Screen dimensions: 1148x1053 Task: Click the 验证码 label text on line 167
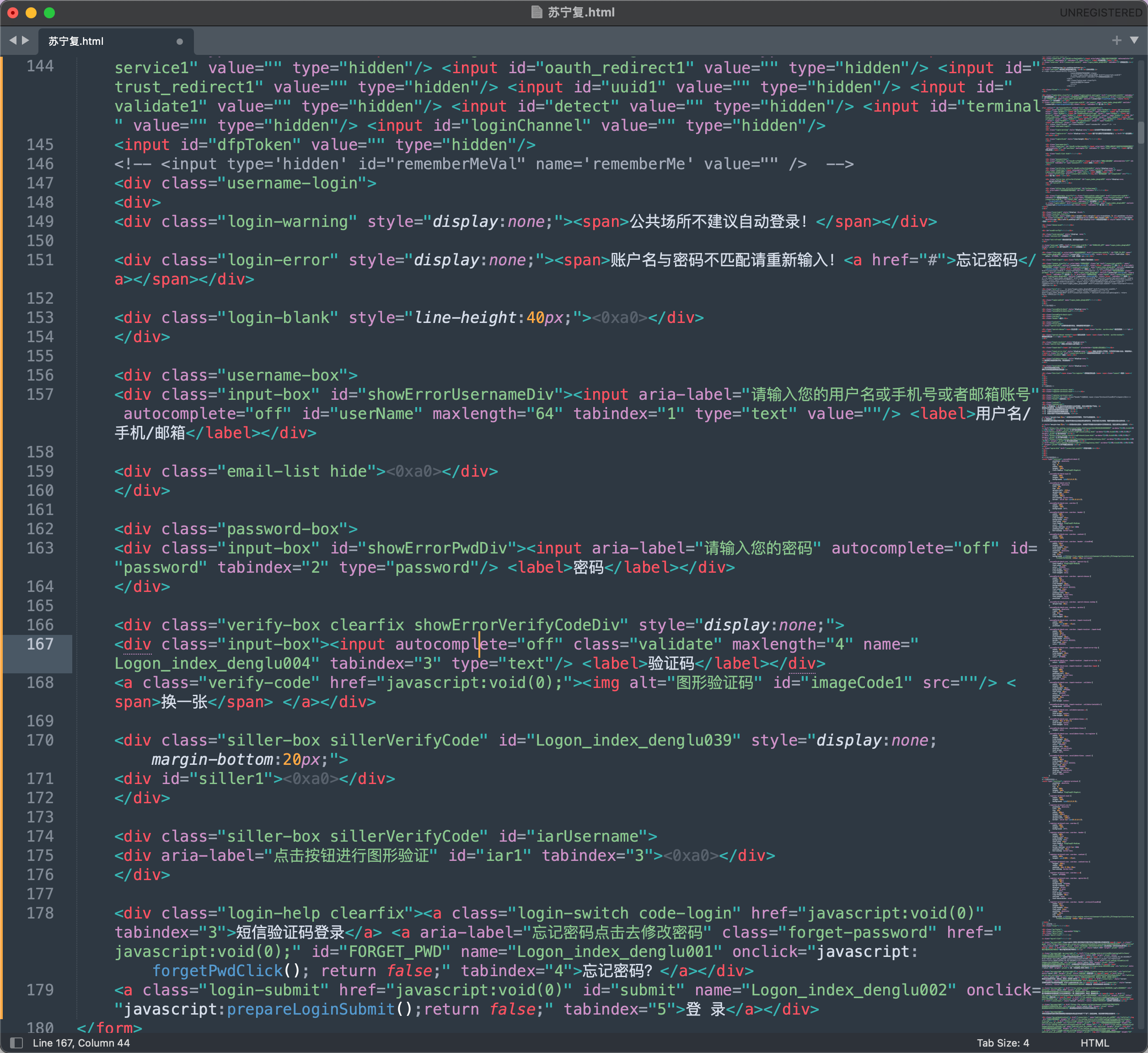tap(671, 663)
